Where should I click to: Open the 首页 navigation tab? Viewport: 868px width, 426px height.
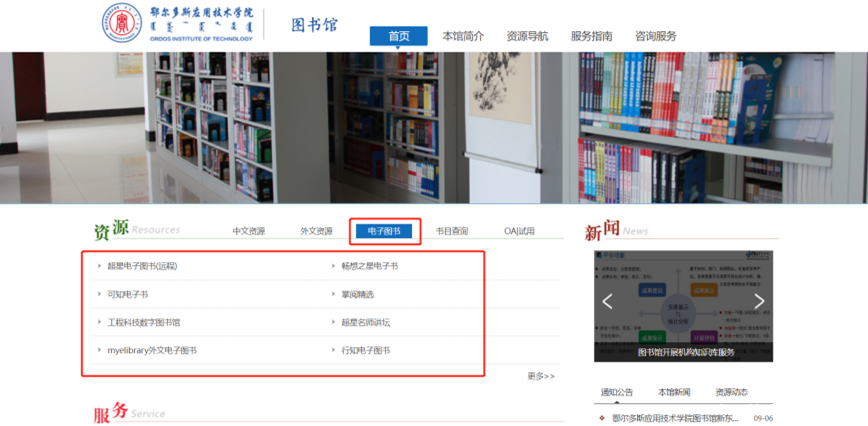coord(398,36)
